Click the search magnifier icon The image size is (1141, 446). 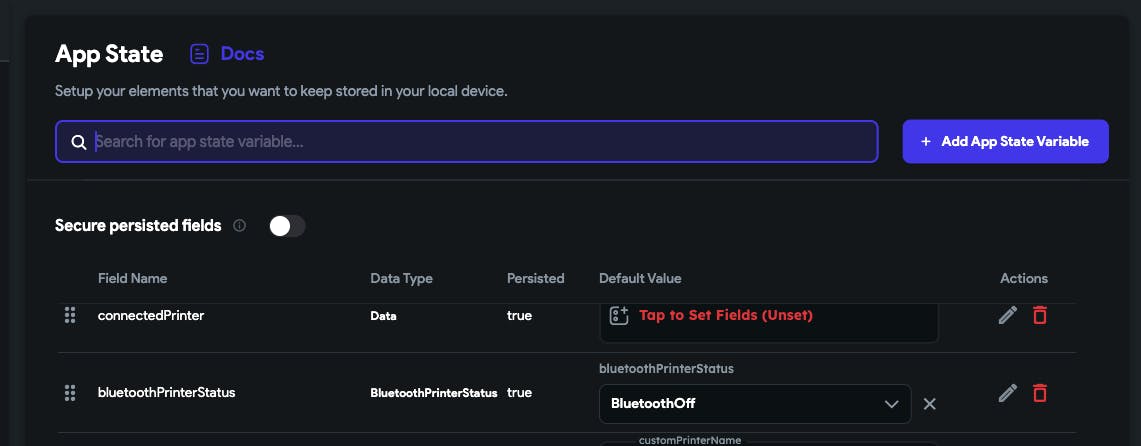point(79,142)
